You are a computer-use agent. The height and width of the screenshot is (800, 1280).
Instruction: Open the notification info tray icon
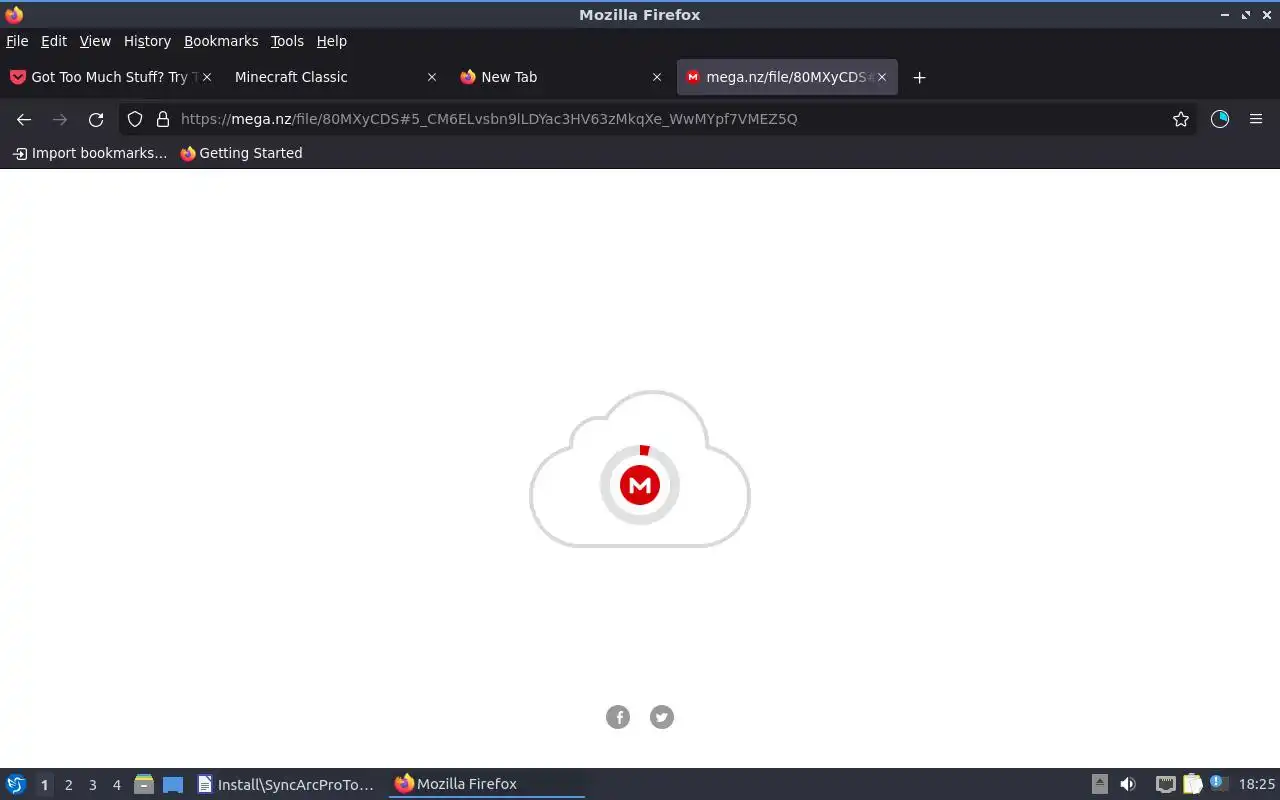(1218, 783)
